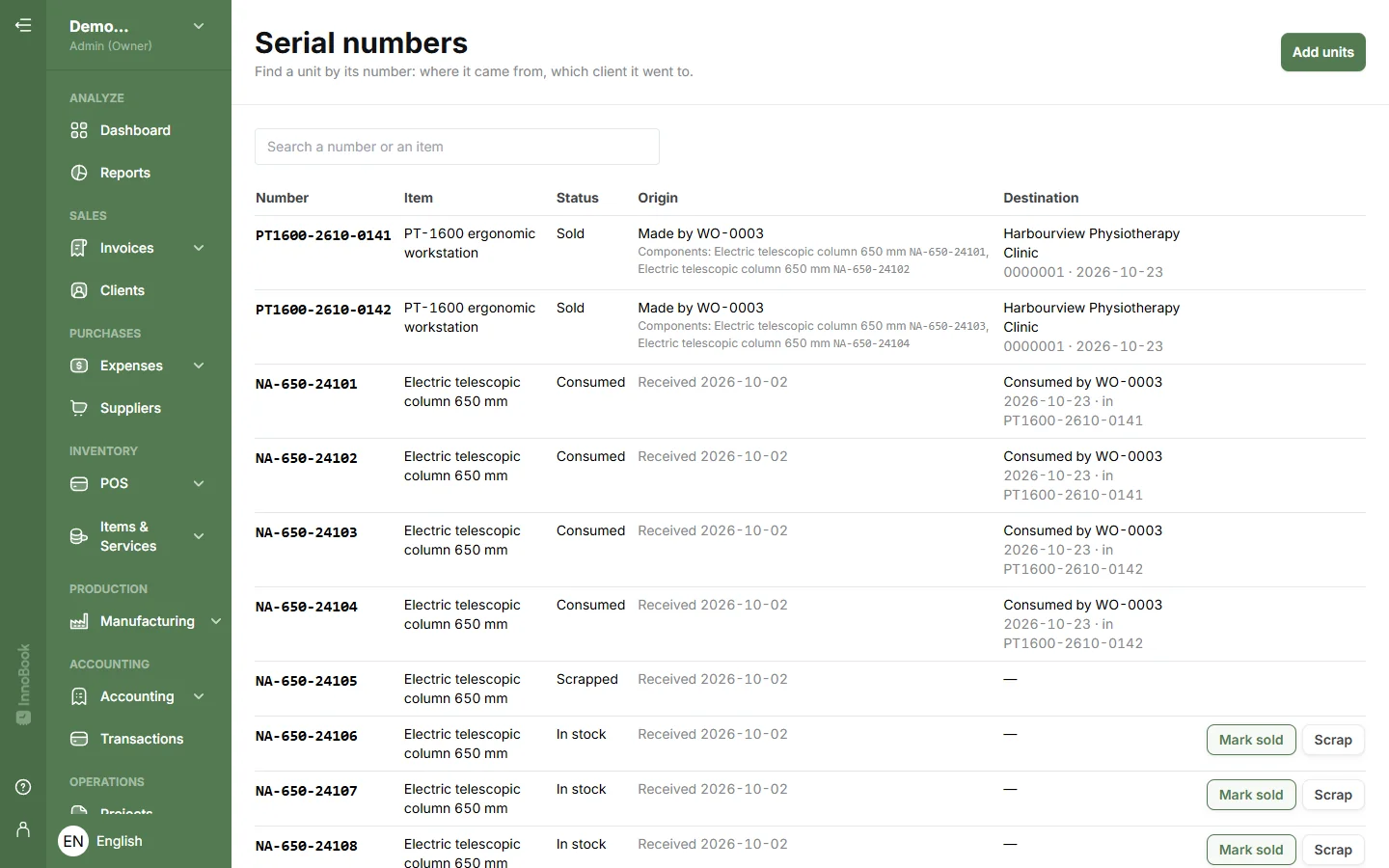
Task: Scrap unit NA-650-24106
Action: pyautogui.click(x=1333, y=740)
